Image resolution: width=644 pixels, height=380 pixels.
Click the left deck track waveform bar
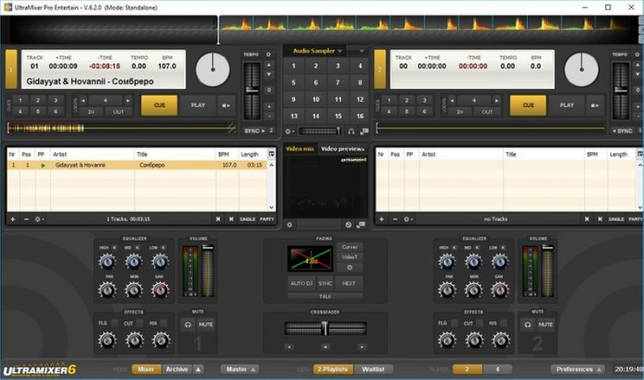coord(122,129)
